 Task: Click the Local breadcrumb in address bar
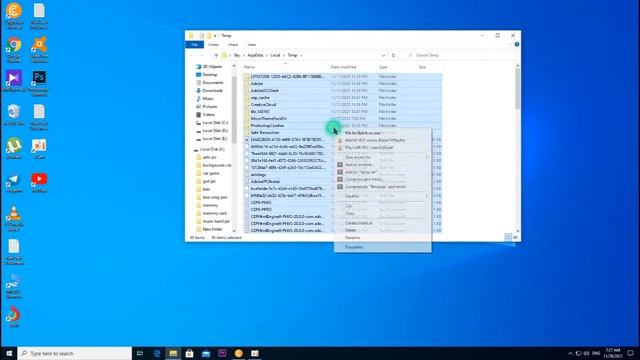click(276, 55)
